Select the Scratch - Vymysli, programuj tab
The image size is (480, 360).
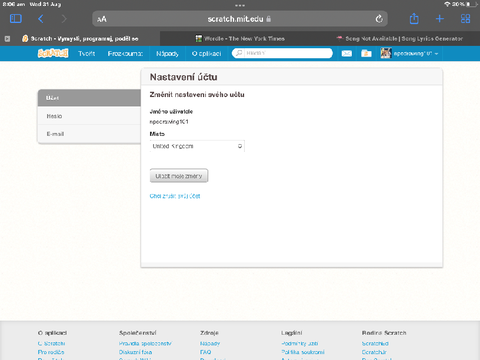[x=80, y=39]
